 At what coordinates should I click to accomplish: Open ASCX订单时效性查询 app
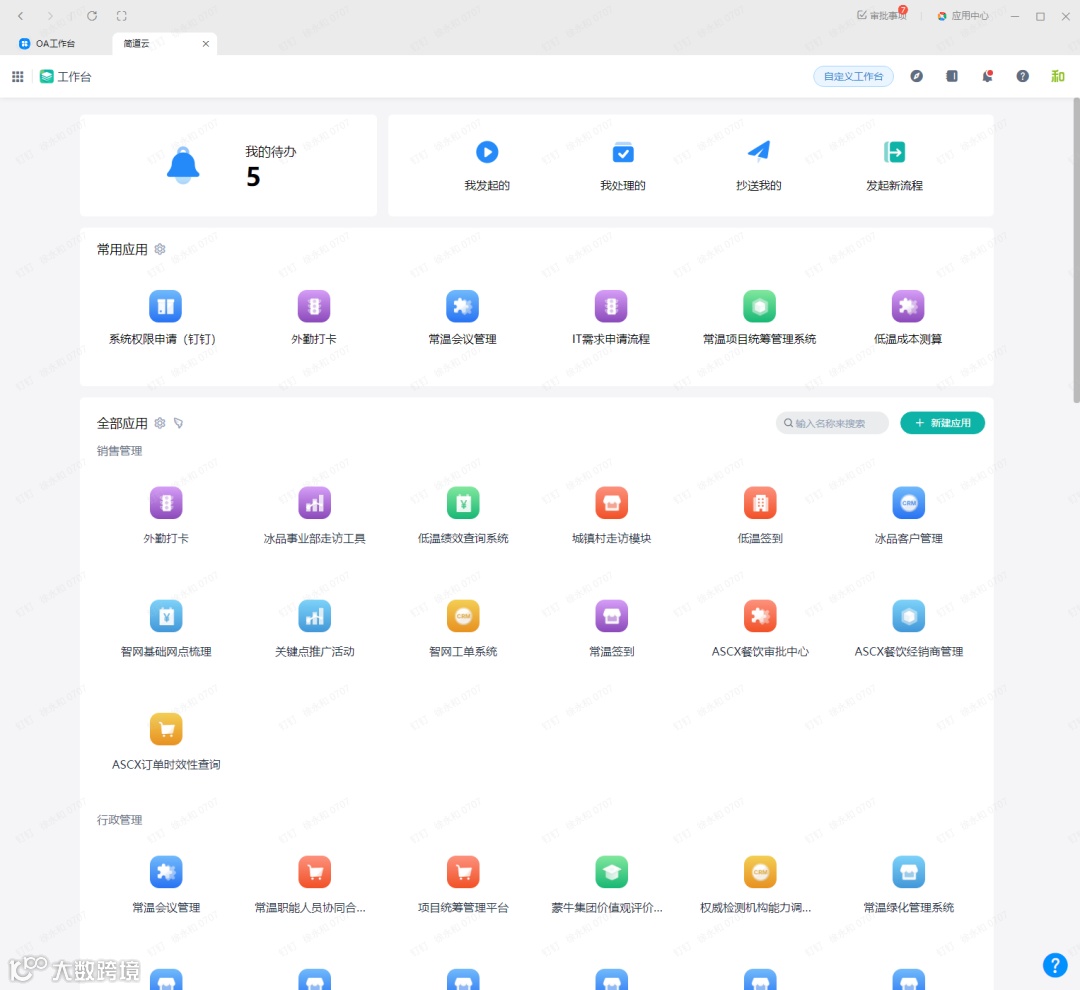tap(166, 729)
